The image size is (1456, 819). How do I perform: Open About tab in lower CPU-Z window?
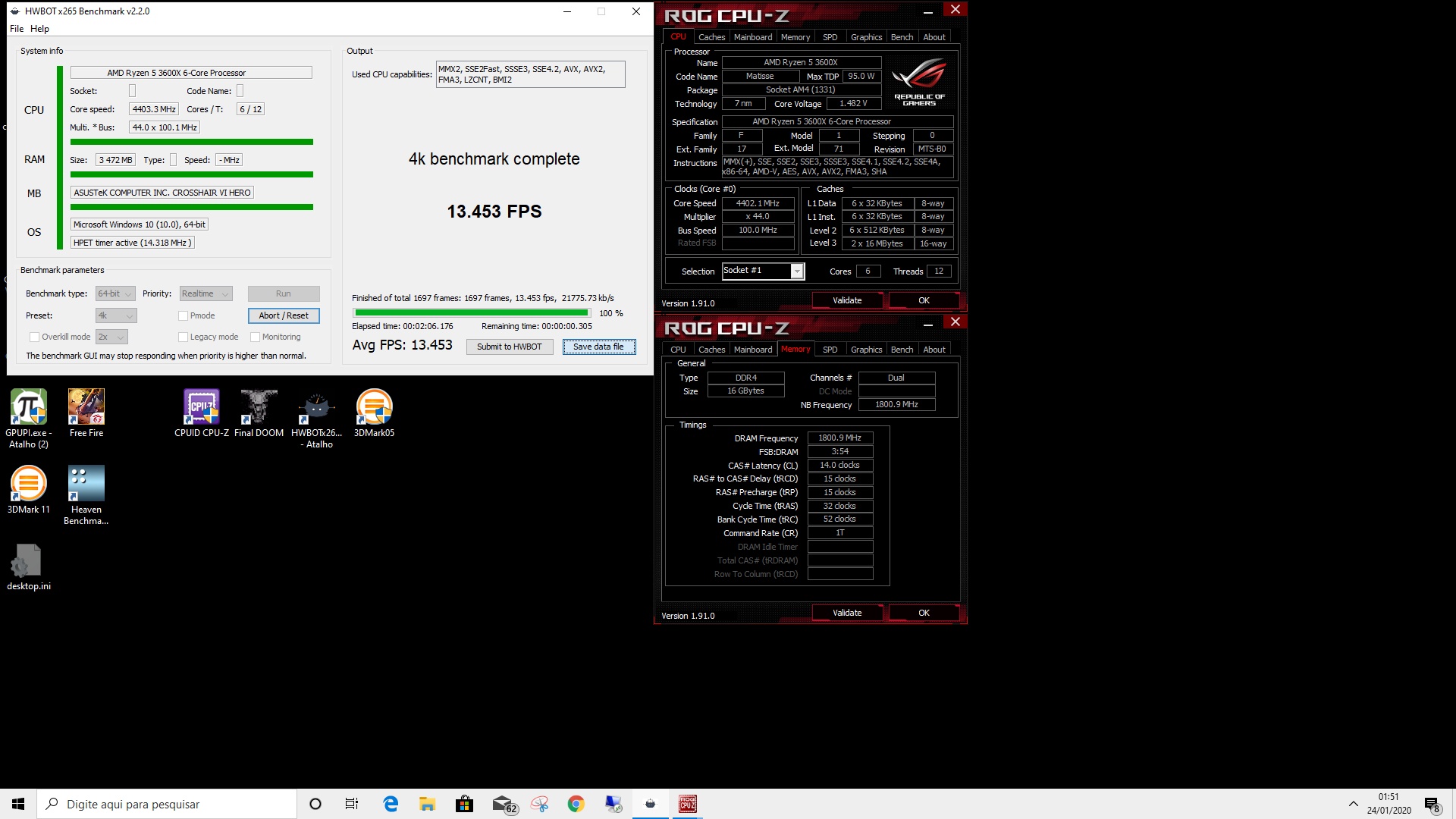pos(934,350)
